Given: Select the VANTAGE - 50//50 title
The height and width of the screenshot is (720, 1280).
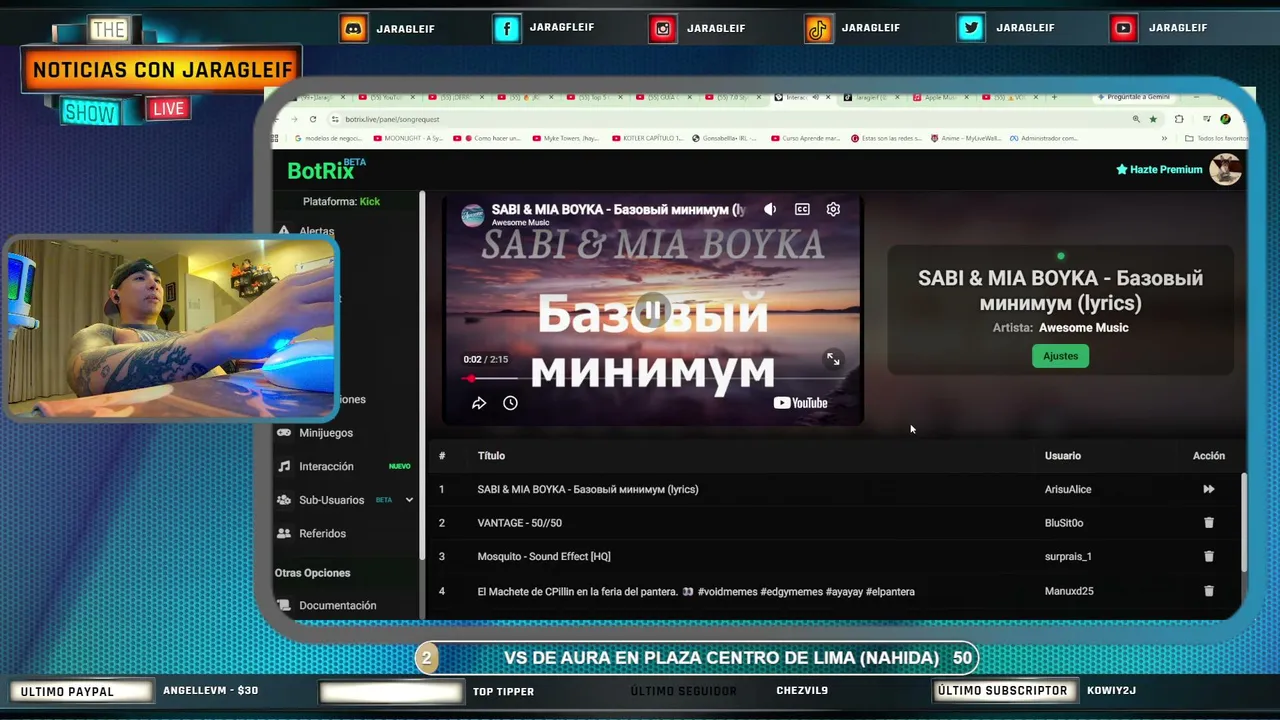Looking at the screenshot, I should (520, 523).
